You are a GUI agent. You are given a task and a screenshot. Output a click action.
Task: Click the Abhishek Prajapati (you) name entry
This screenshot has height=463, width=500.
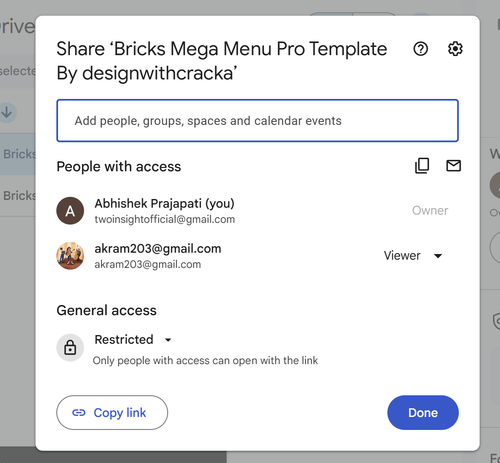pos(164,203)
